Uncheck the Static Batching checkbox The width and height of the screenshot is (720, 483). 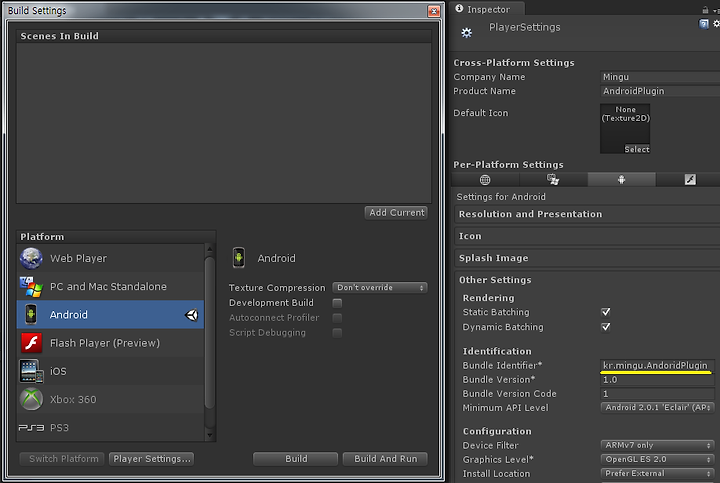[x=606, y=312]
